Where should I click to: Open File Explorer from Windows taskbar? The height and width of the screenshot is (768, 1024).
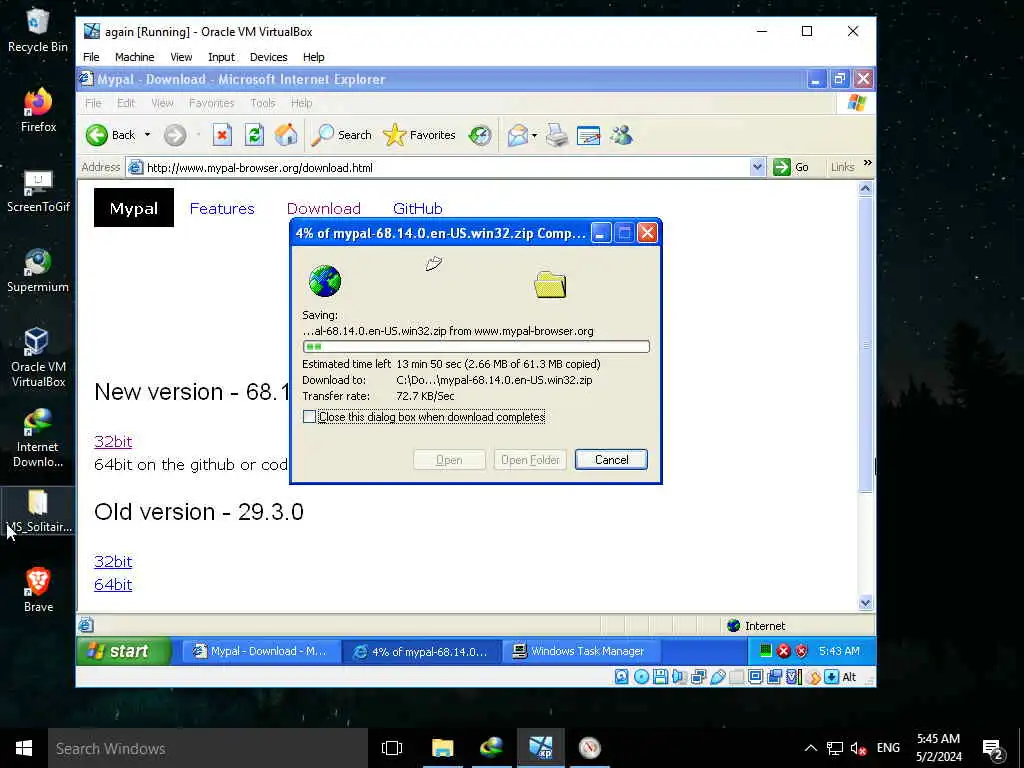[x=442, y=748]
